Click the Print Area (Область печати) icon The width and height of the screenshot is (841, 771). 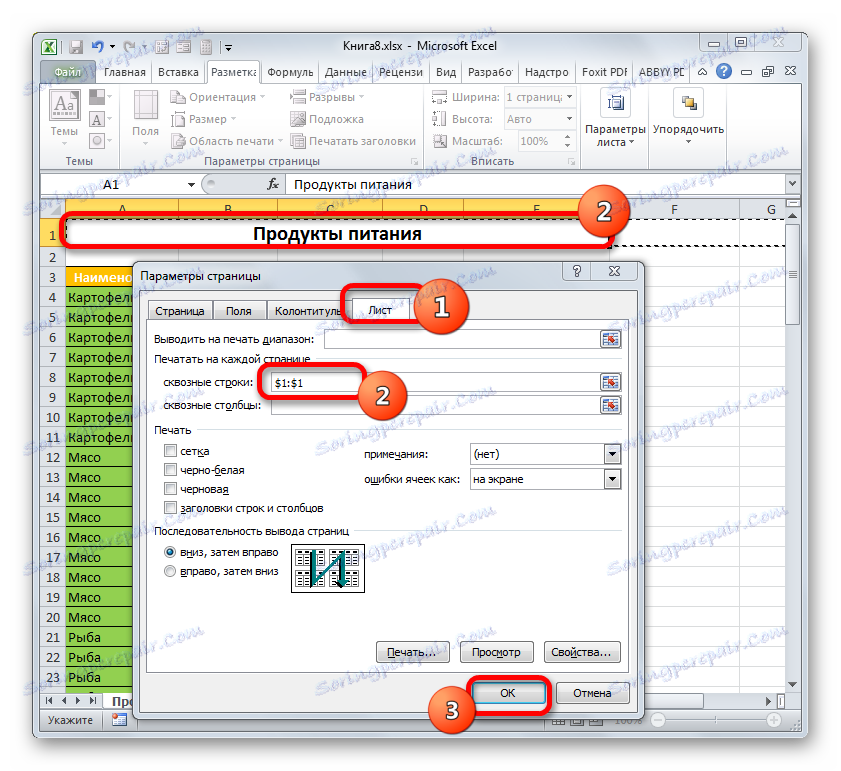178,141
